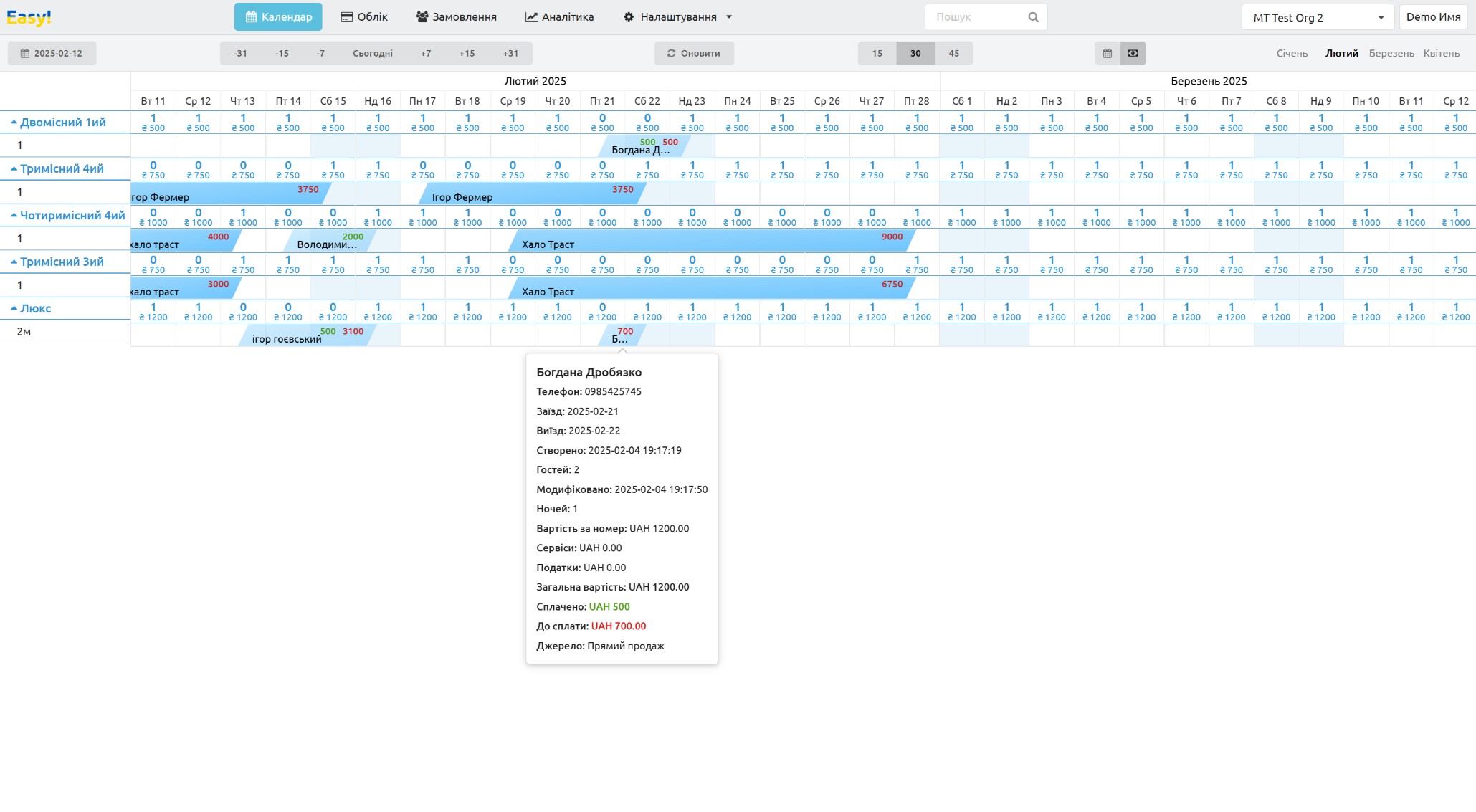
Task: Open the Налаштування settings dropdown
Action: pyautogui.click(x=677, y=17)
